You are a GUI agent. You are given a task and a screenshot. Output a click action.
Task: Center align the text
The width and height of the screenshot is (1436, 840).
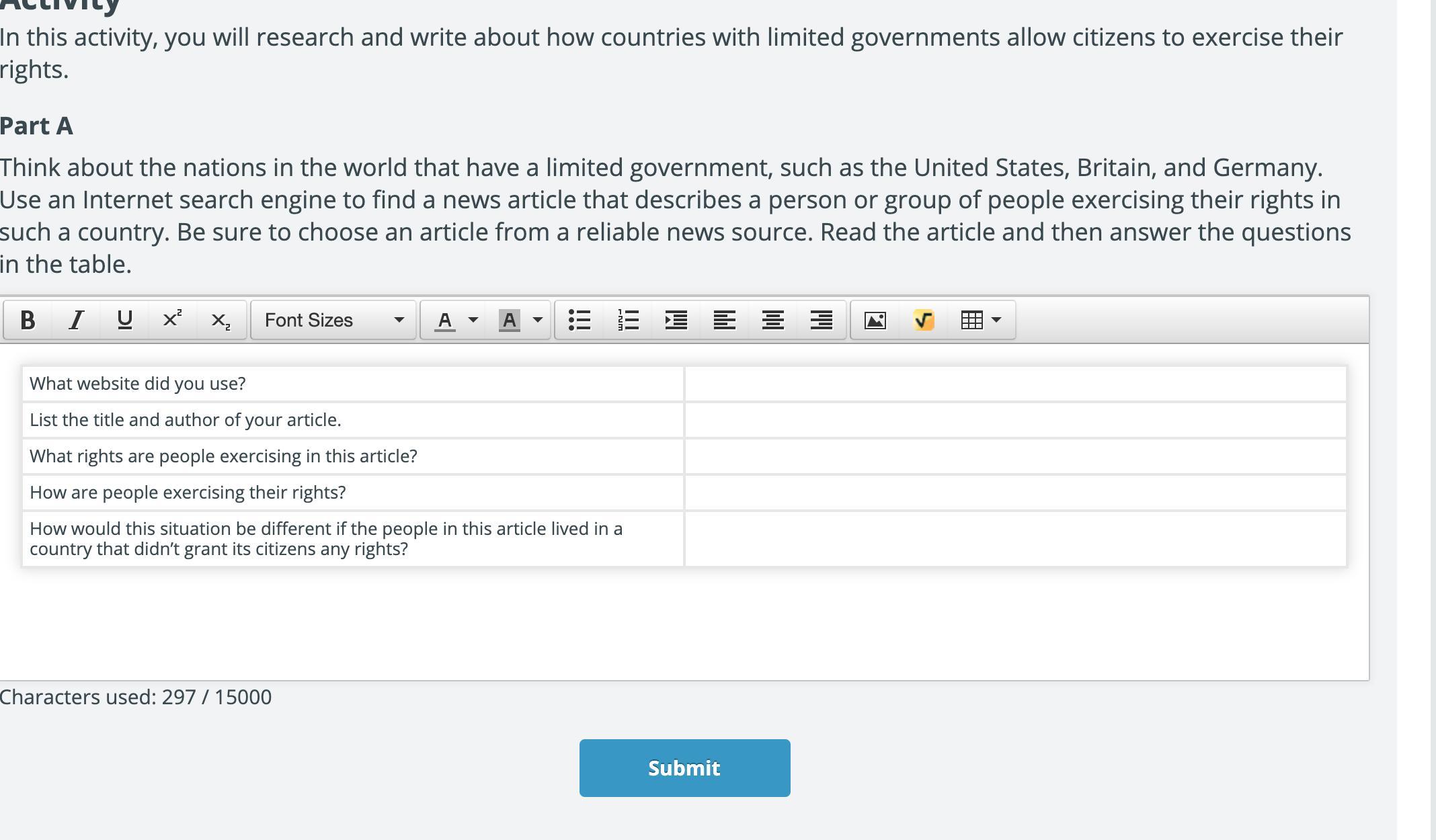pyautogui.click(x=772, y=321)
